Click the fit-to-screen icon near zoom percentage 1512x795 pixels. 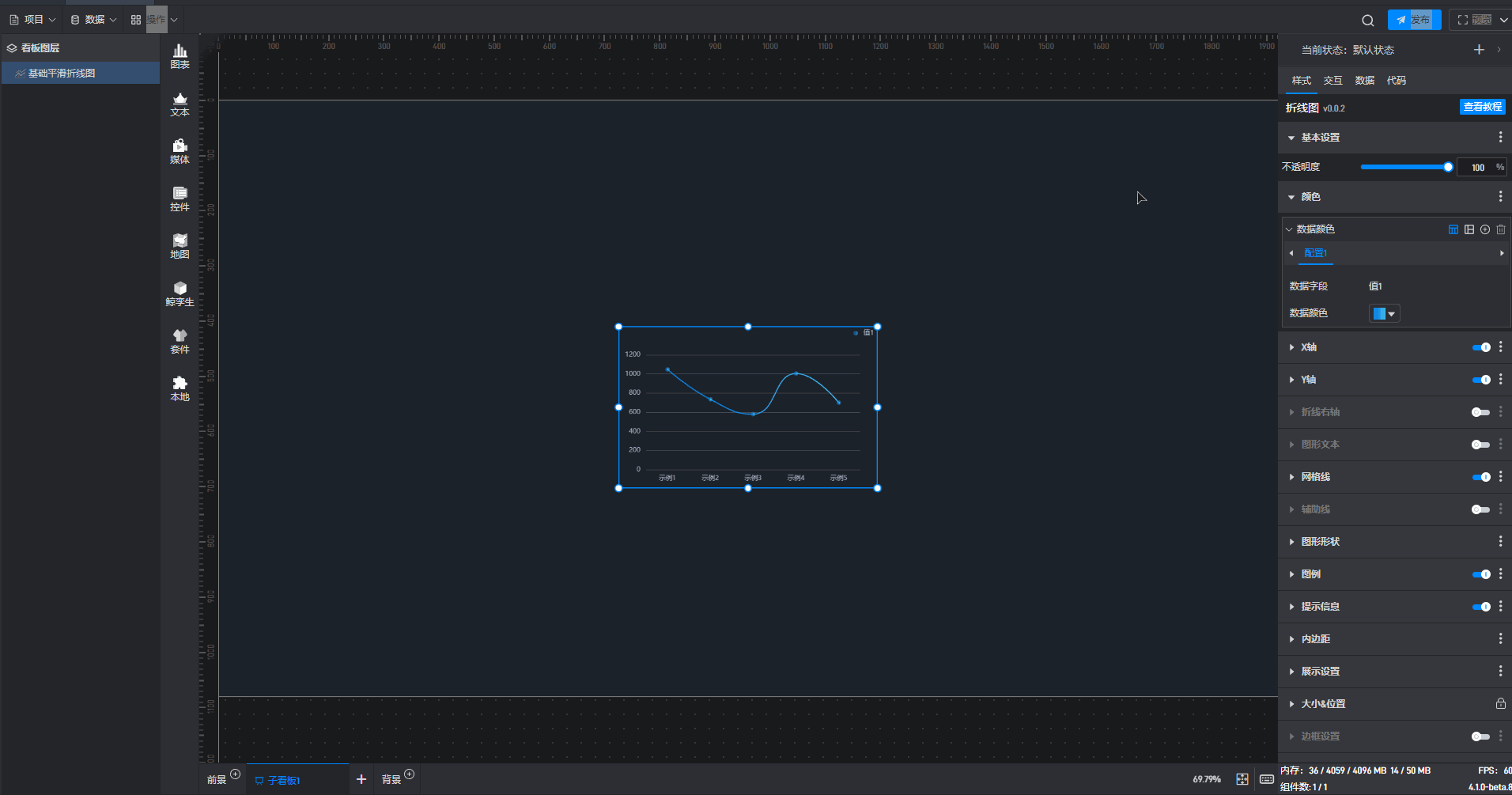pyautogui.click(x=1242, y=779)
